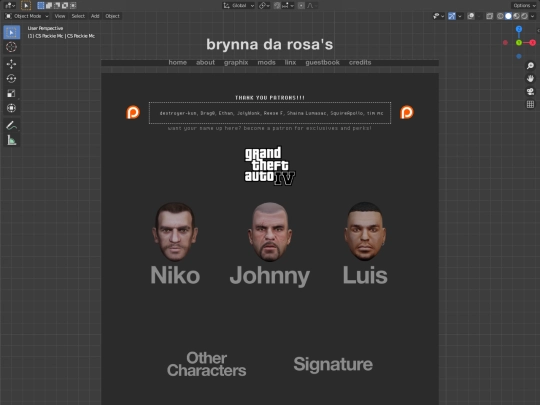
Task: Click the pan view hand gizmo
Action: [530, 79]
